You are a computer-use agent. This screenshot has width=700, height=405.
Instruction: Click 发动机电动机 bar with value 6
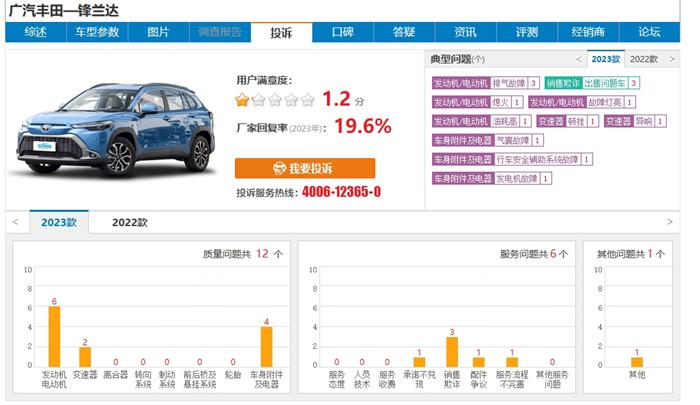coord(54,337)
